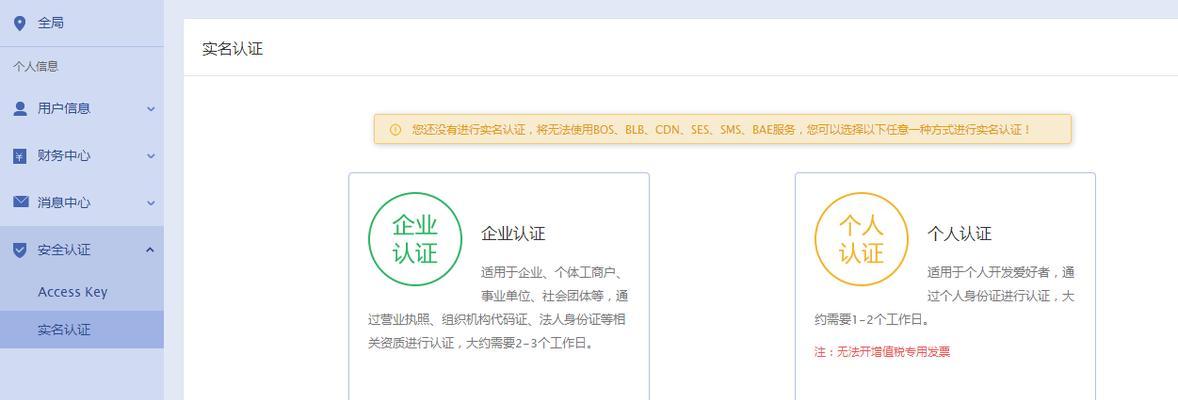Open the 消息中心 menu item
The height and width of the screenshot is (400, 1178).
click(82, 202)
